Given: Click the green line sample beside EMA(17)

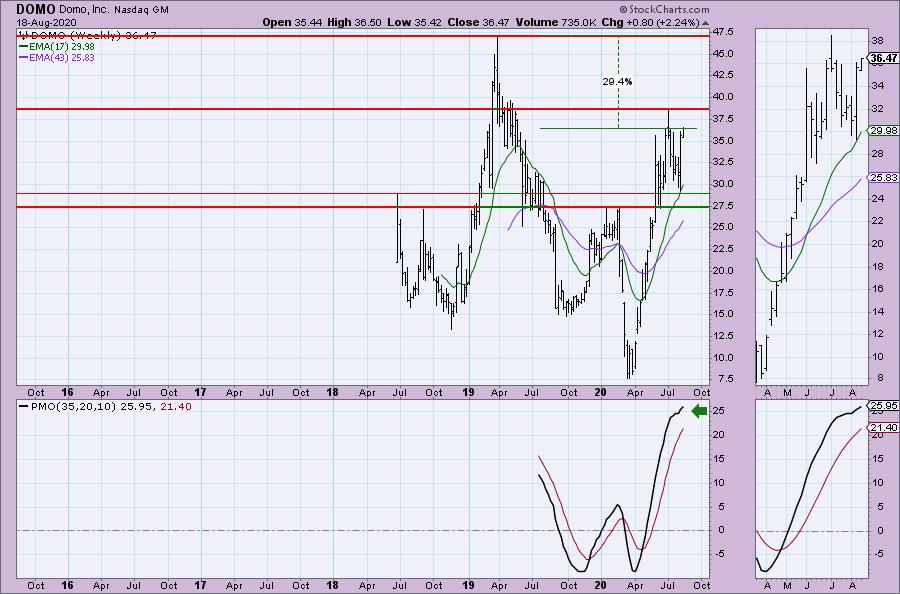Looking at the screenshot, I should (x=23, y=46).
